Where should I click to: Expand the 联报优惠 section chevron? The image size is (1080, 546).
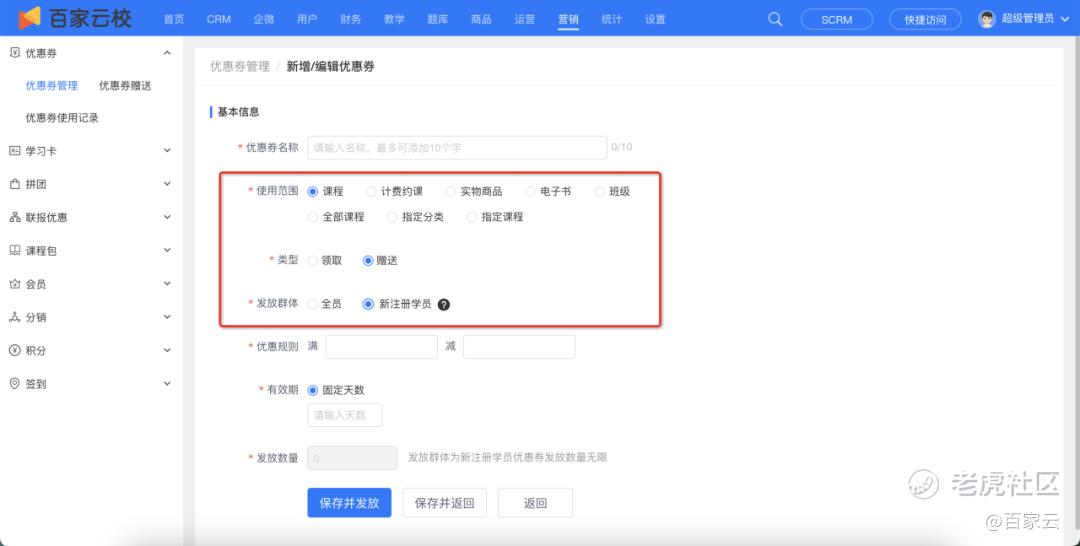pyautogui.click(x=167, y=217)
